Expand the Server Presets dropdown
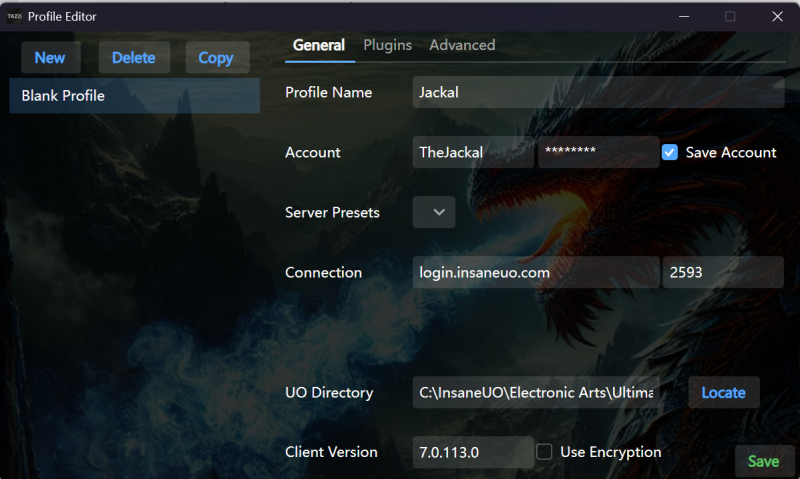 point(434,212)
